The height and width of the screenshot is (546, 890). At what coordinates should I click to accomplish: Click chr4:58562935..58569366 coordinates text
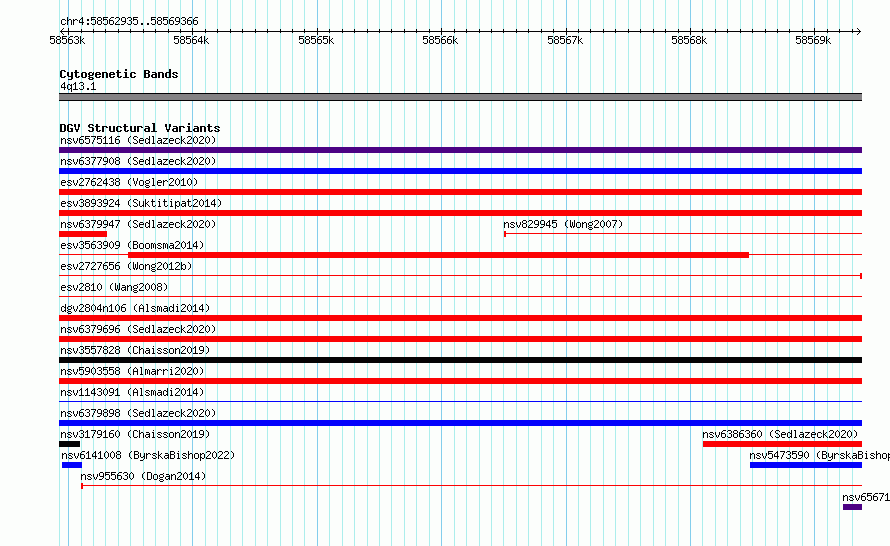coord(129,21)
